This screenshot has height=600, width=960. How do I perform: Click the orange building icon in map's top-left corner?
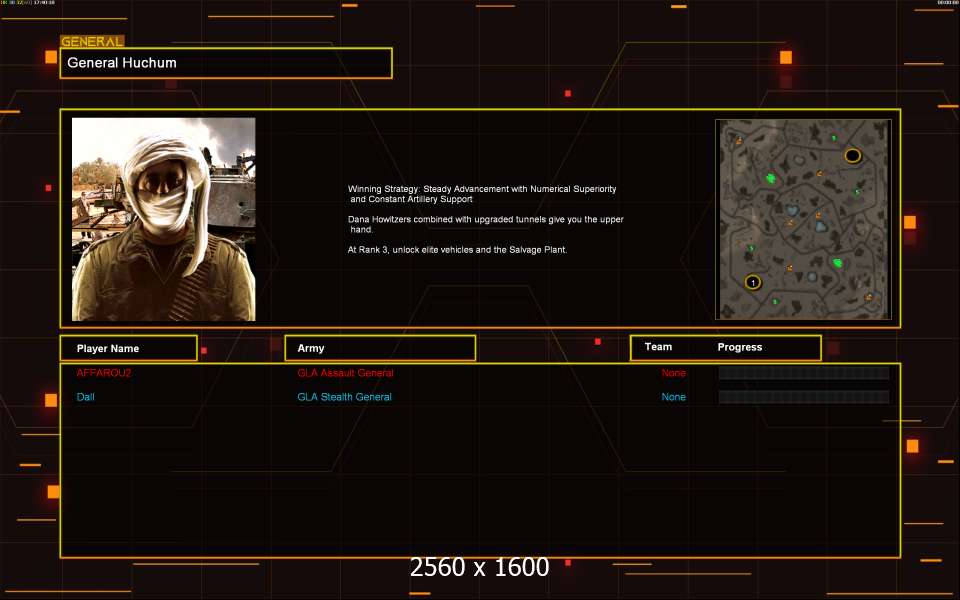(739, 142)
